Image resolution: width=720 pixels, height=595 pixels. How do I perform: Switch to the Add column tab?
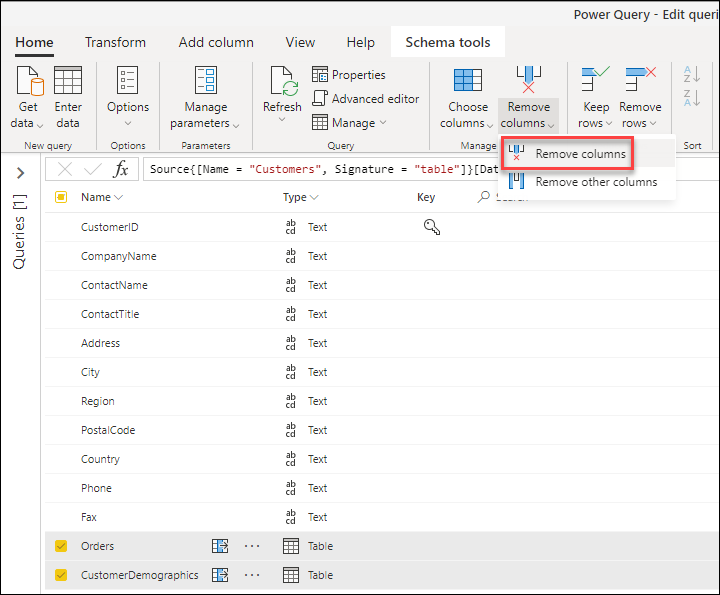pos(216,42)
